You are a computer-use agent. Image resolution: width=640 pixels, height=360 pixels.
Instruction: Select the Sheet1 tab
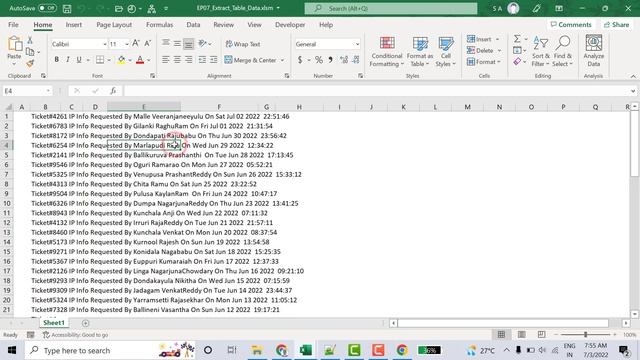click(x=54, y=323)
